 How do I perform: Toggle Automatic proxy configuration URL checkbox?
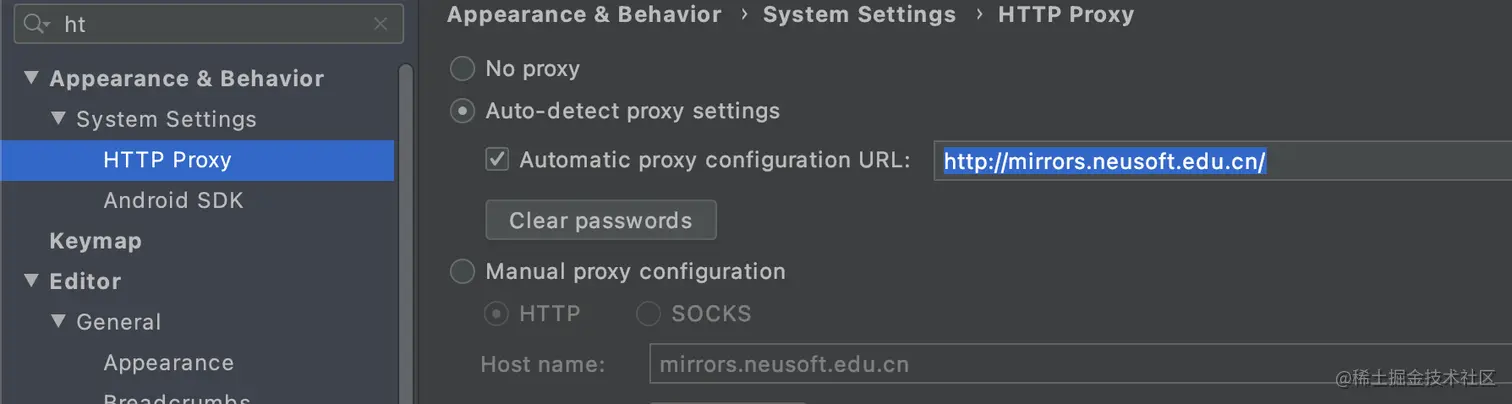tap(497, 160)
